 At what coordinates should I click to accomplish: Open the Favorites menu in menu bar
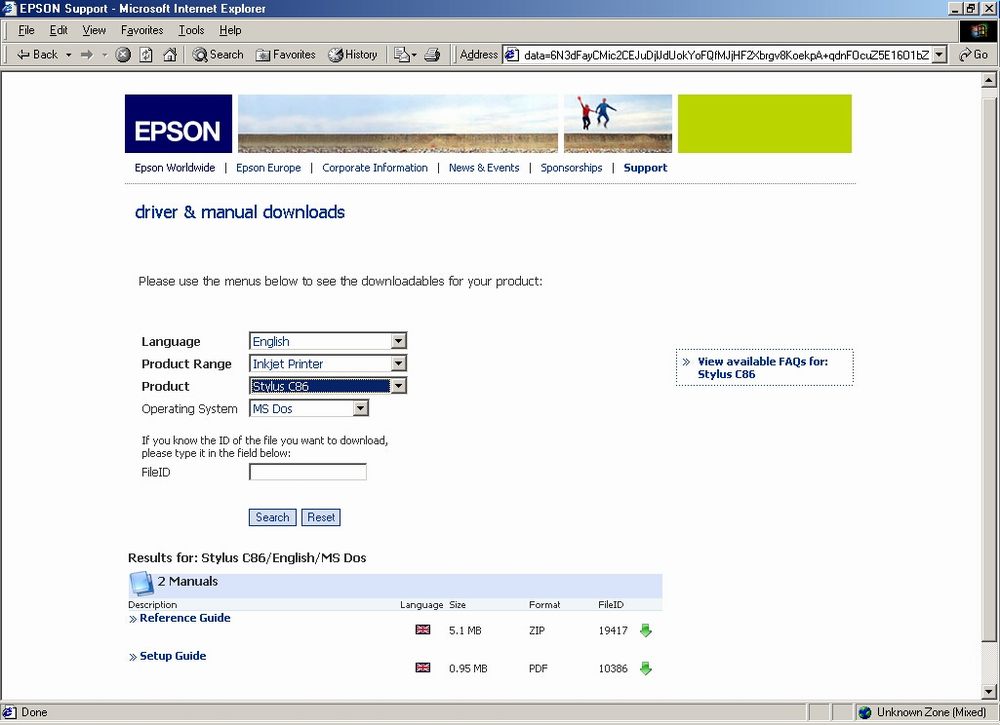click(142, 30)
